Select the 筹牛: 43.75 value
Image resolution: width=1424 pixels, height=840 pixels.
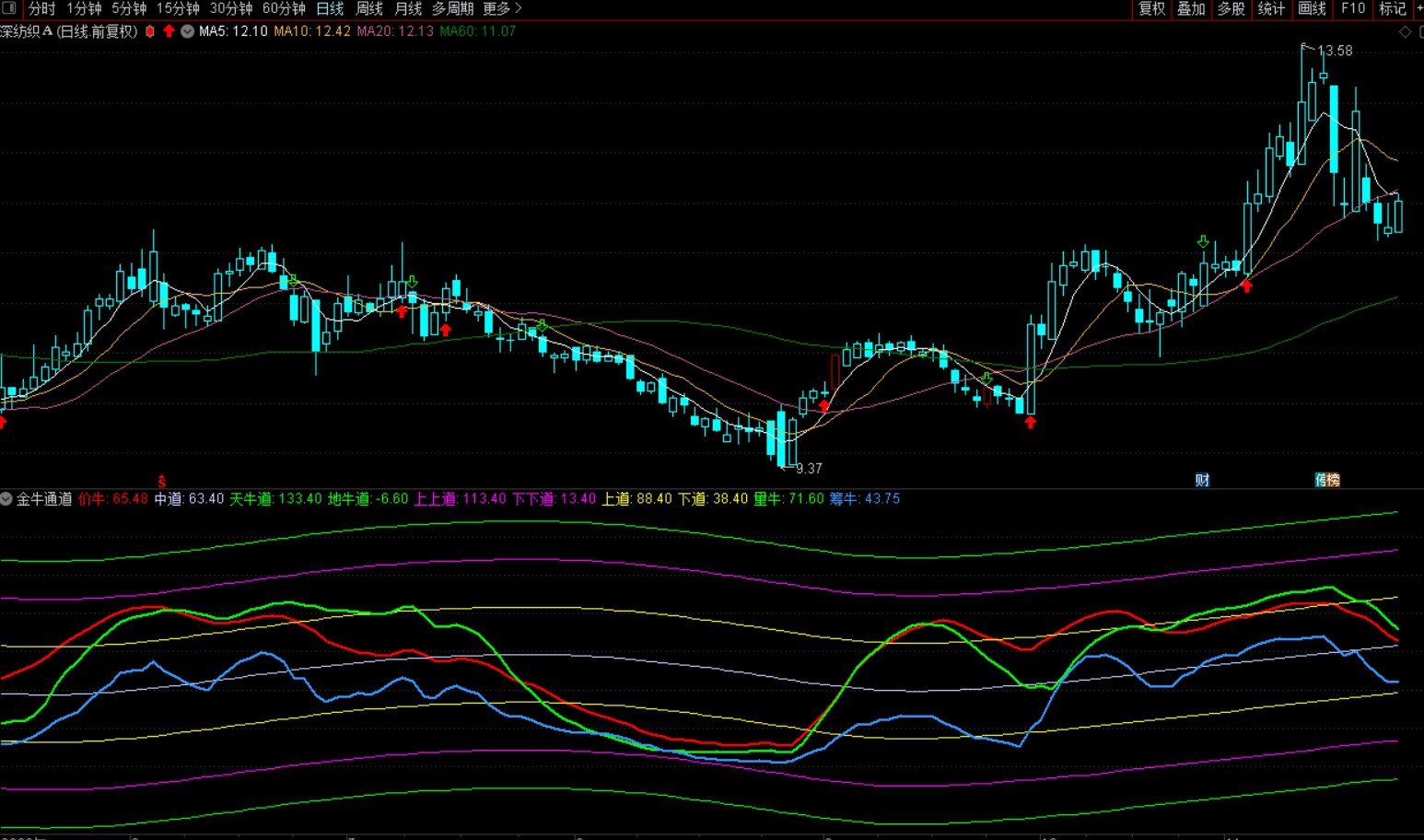[865, 499]
